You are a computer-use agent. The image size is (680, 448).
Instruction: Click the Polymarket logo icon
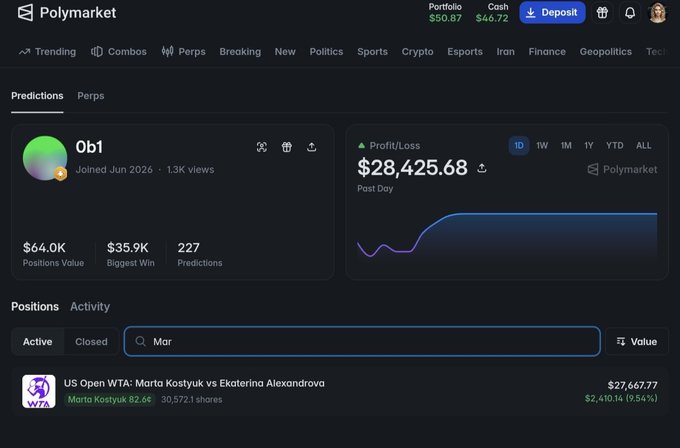click(x=25, y=13)
